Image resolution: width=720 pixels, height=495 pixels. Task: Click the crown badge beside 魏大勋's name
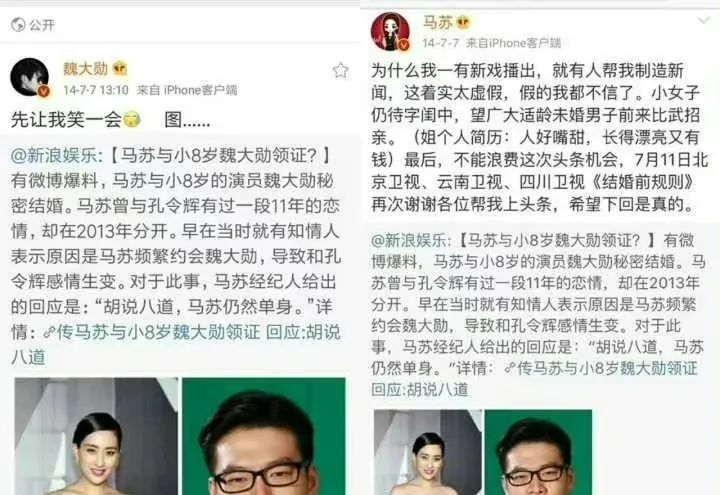[120, 69]
